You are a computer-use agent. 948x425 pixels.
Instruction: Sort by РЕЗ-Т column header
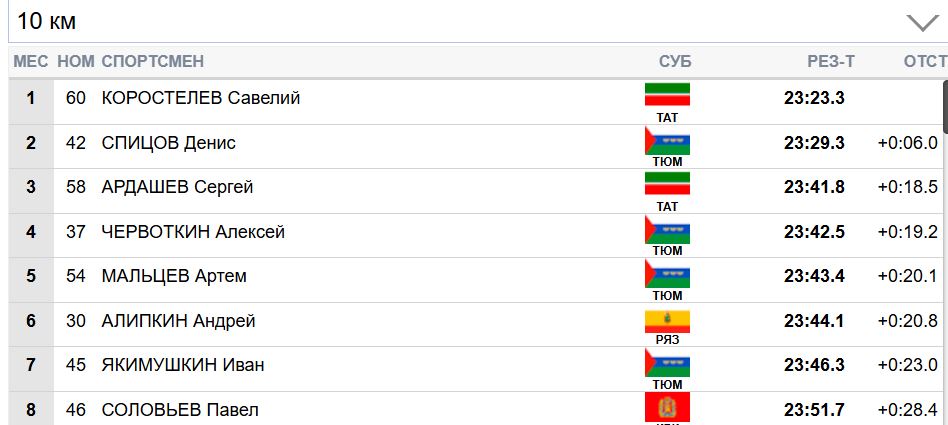tap(831, 61)
